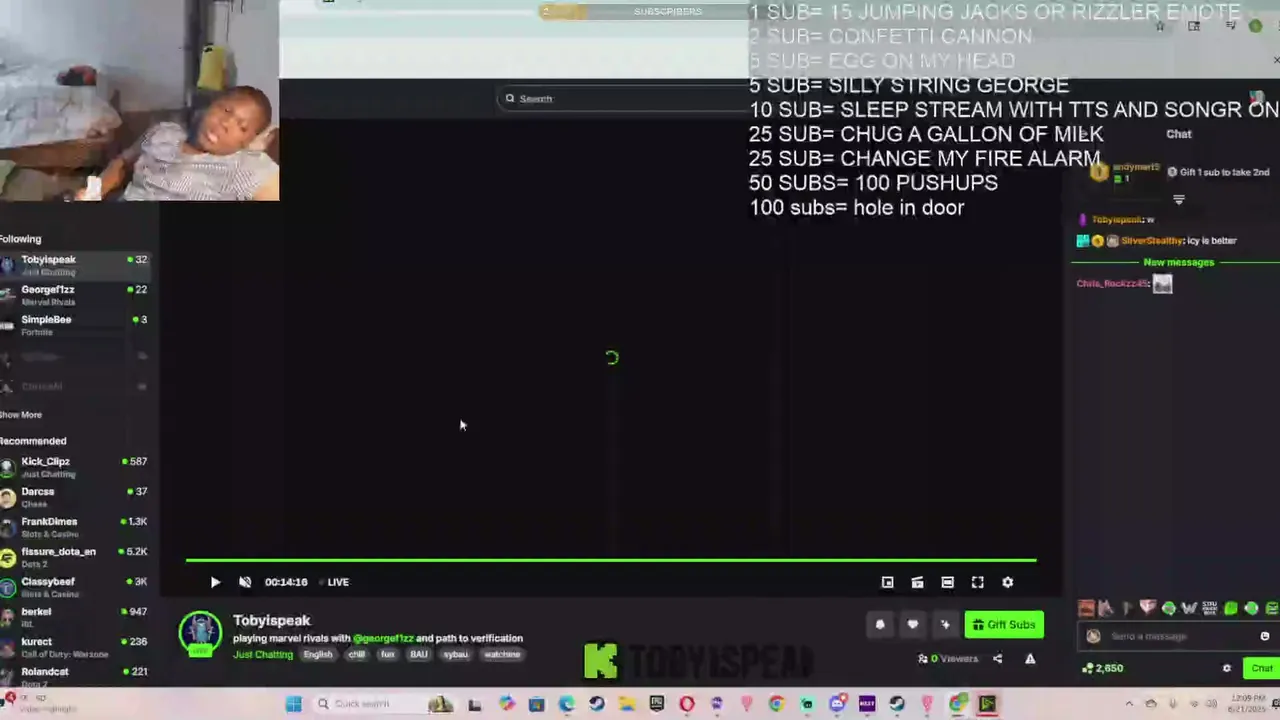Open Tobyispeak's channel avatar
1280x720 pixels.
click(x=200, y=634)
